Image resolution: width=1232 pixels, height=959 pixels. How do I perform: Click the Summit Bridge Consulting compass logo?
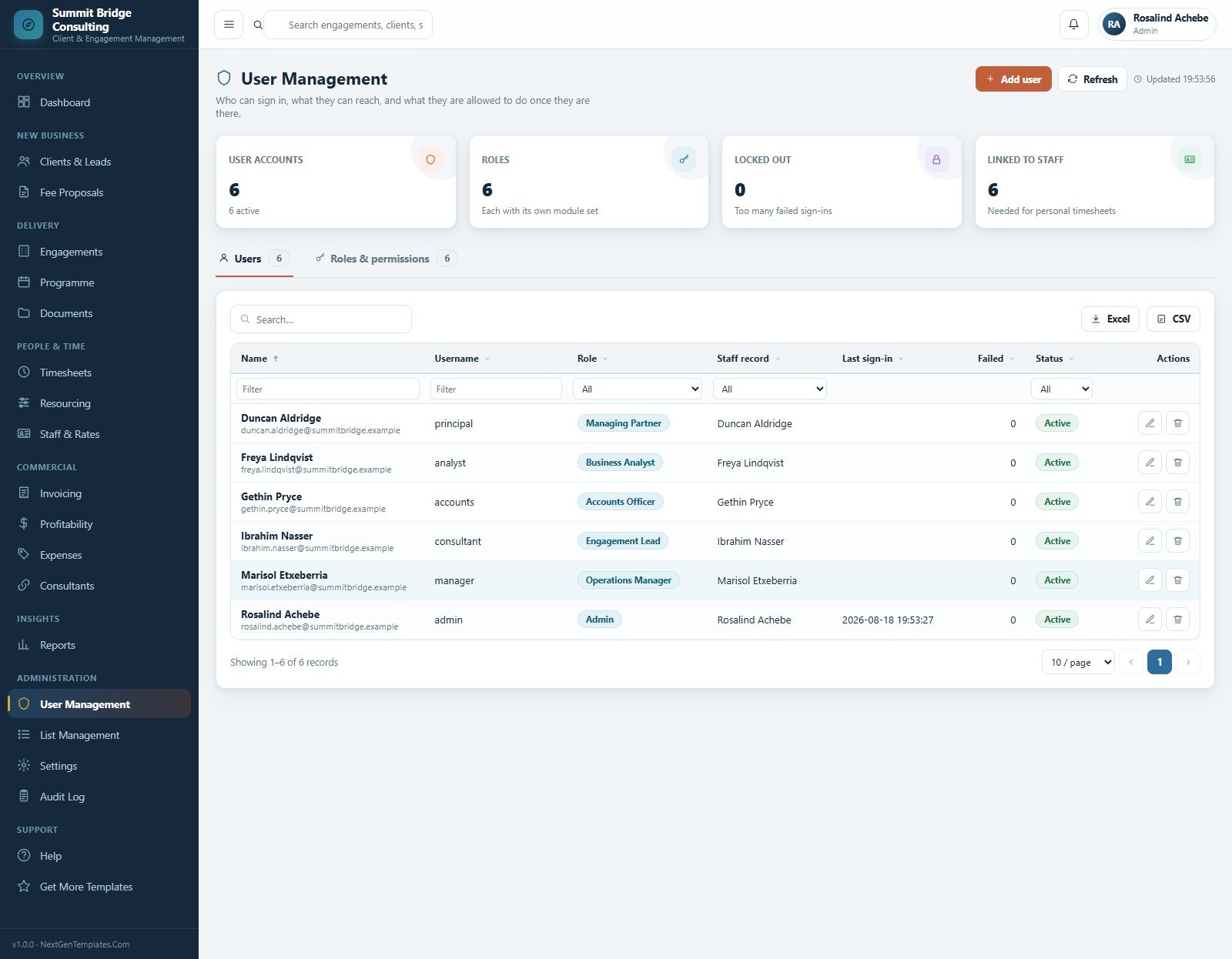click(28, 25)
